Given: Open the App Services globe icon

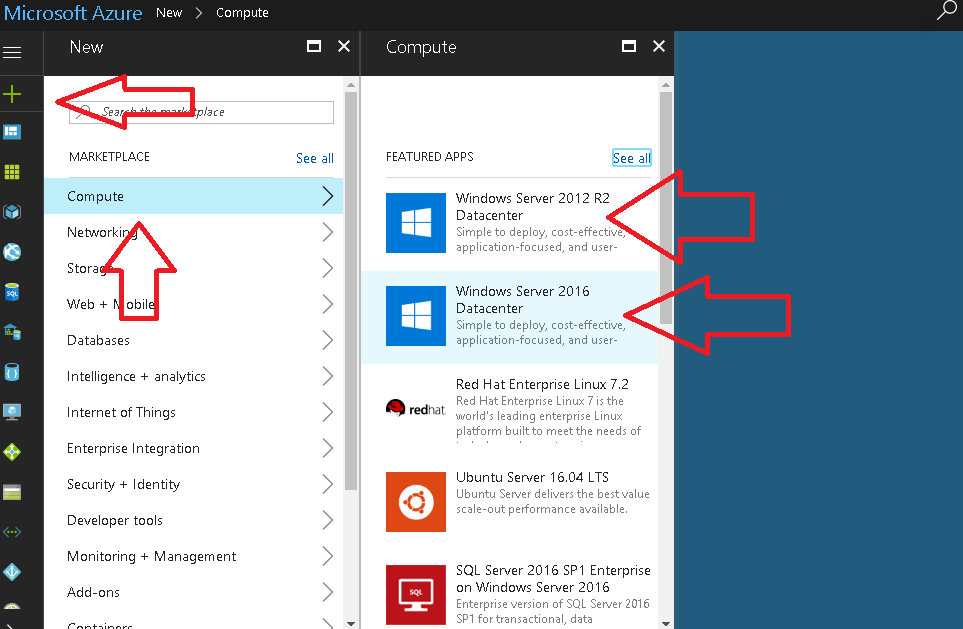Looking at the screenshot, I should click(x=12, y=252).
